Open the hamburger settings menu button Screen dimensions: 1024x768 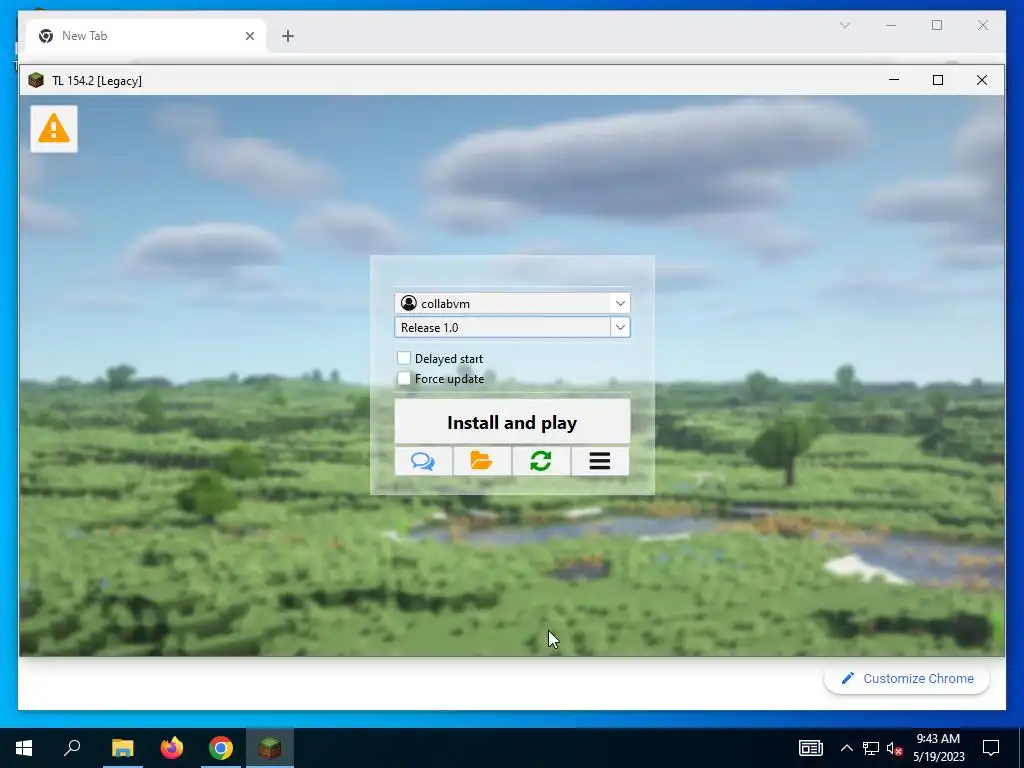600,461
